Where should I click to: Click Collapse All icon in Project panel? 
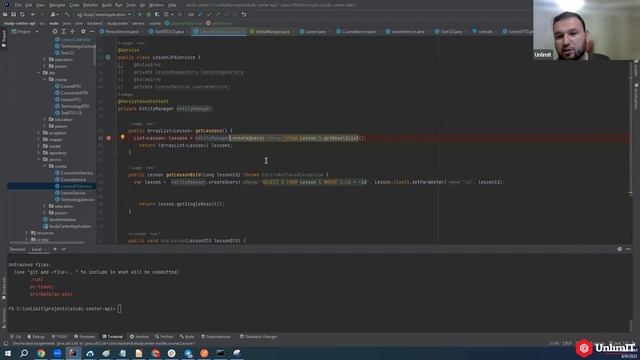[72, 31]
